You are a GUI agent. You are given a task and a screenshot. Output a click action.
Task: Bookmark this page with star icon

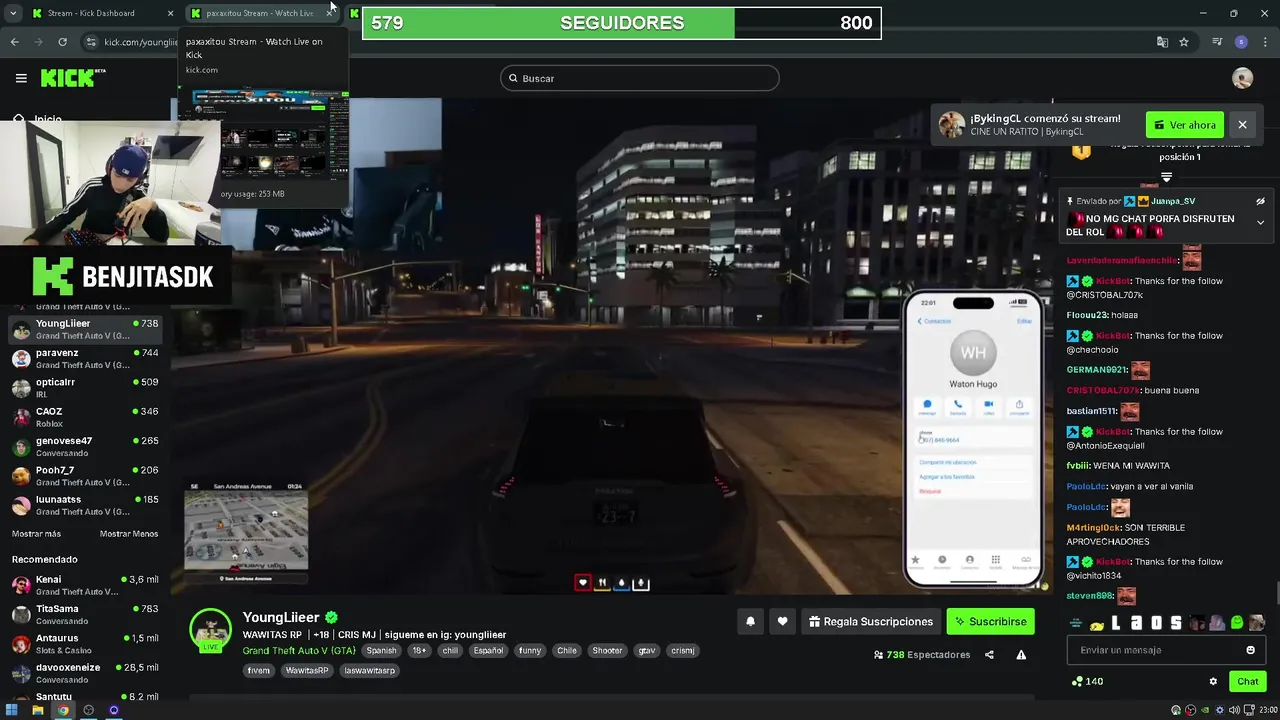pyautogui.click(x=1184, y=42)
